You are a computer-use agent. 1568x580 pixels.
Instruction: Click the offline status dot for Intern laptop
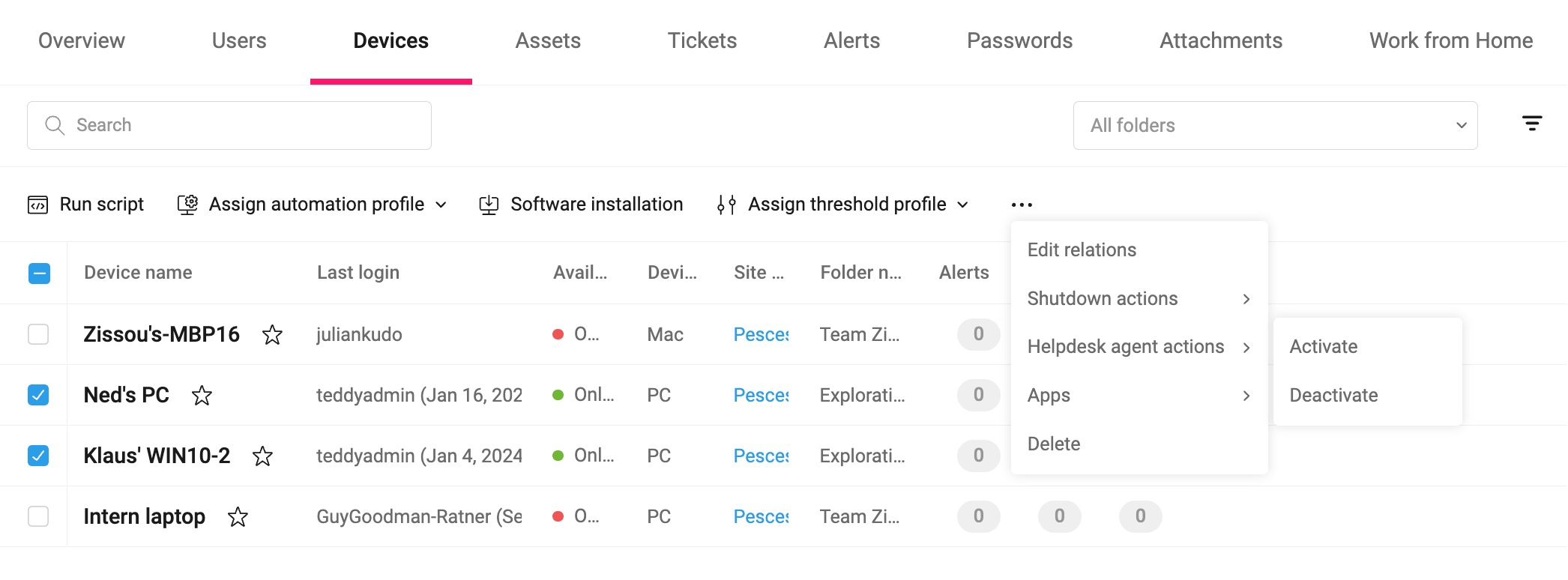(558, 516)
